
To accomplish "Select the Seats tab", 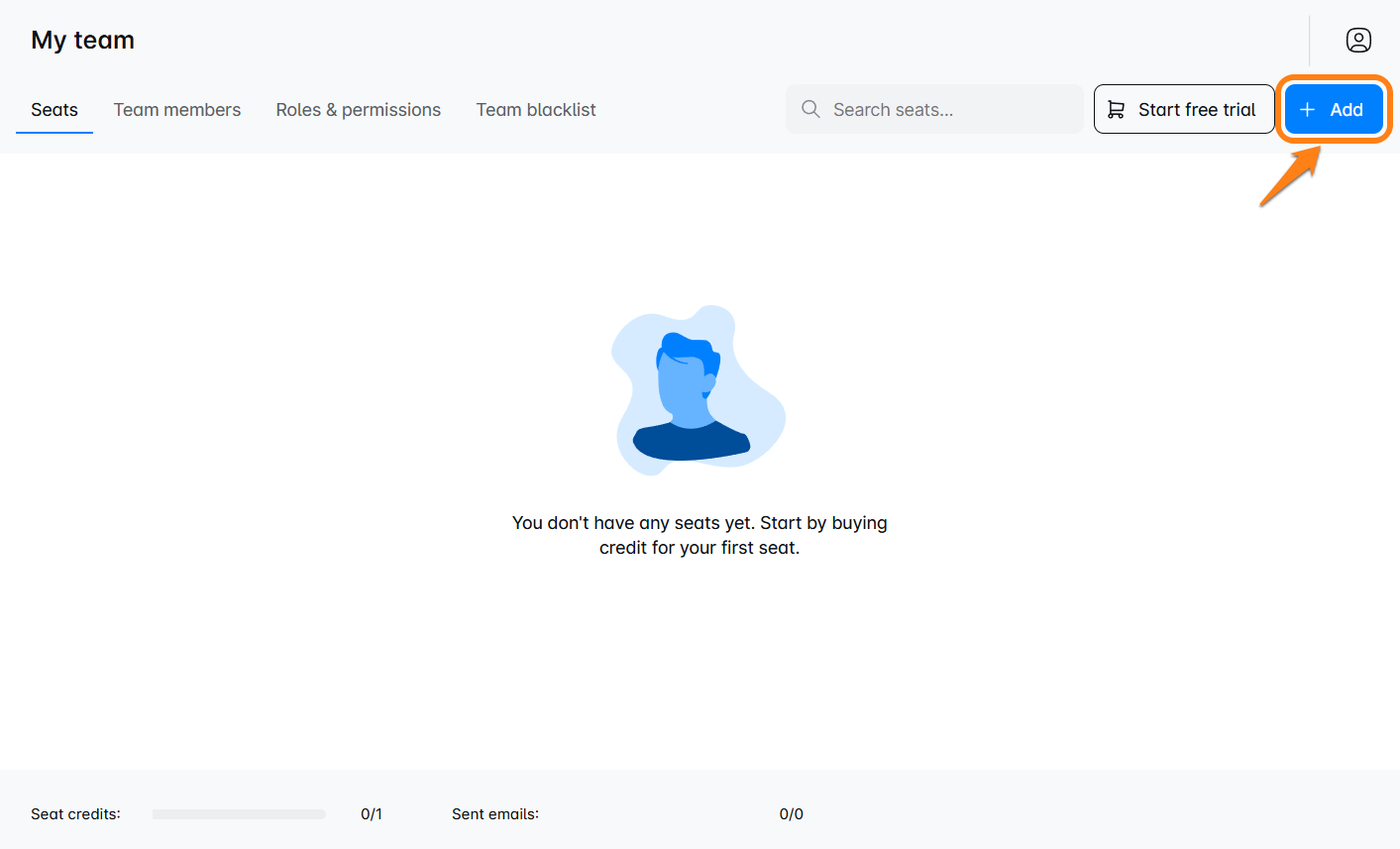I will (54, 109).
